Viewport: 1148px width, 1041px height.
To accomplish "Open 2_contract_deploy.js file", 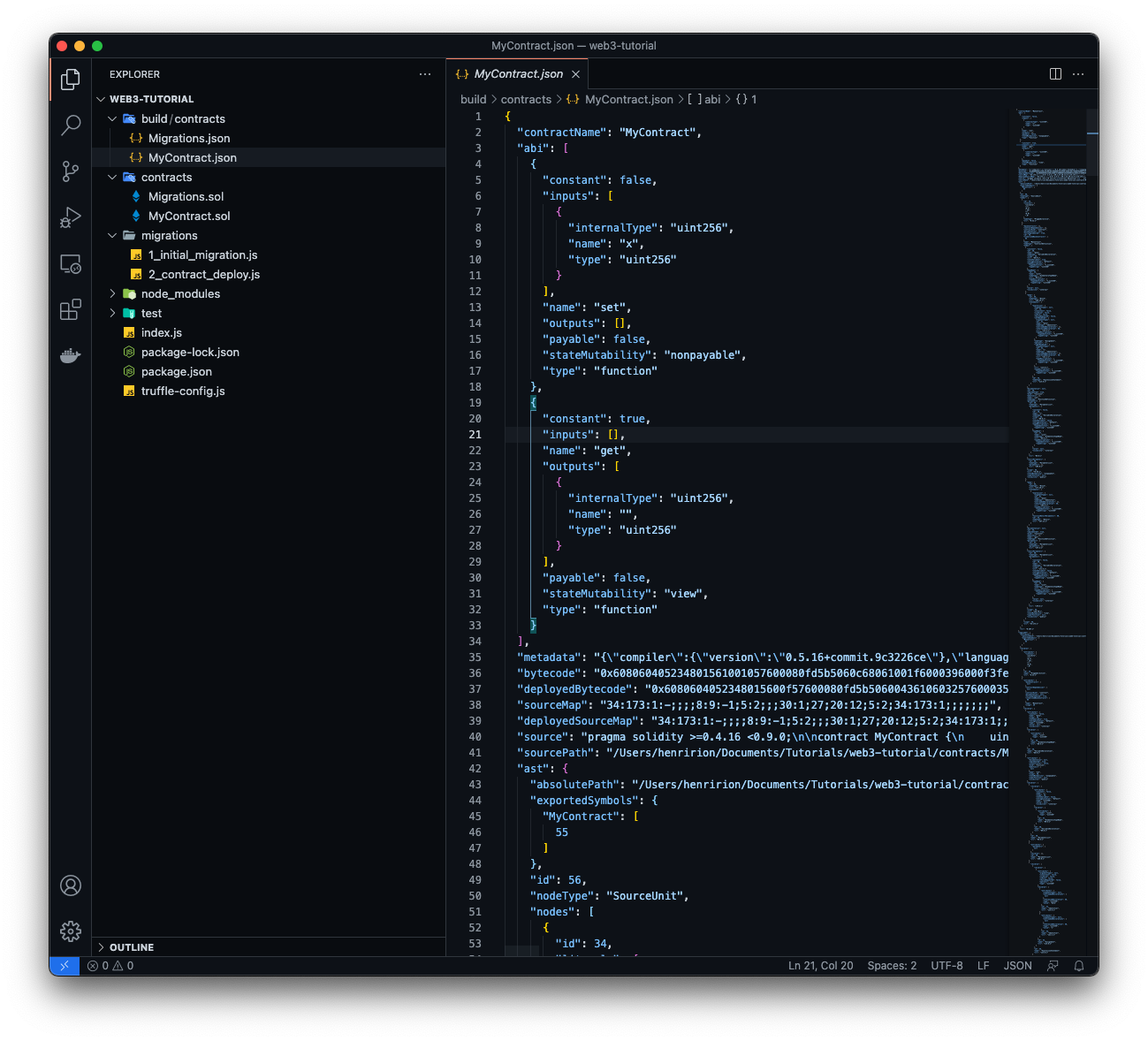I will pos(269,274).
